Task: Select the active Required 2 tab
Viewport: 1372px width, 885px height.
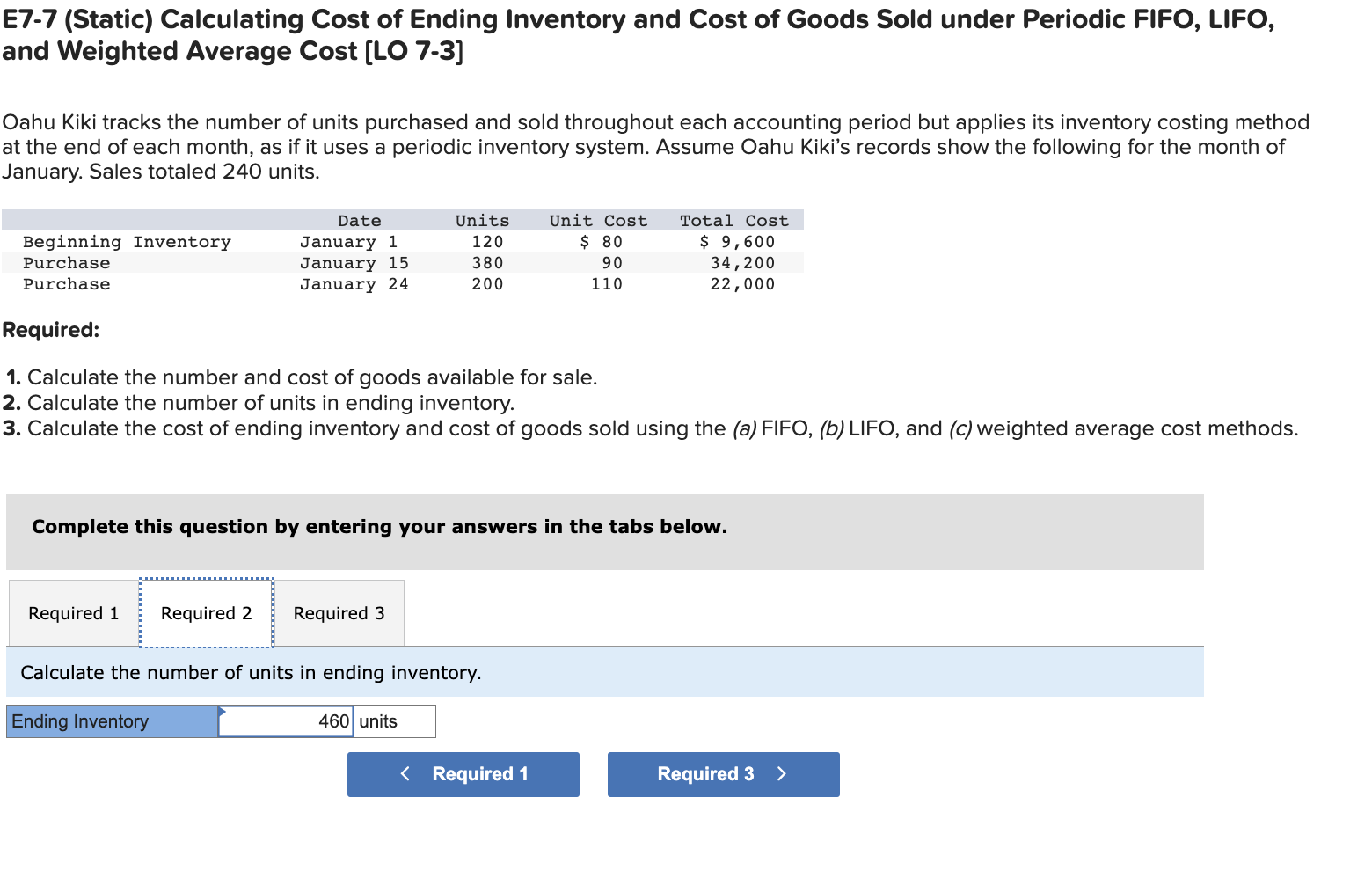Action: (x=206, y=613)
